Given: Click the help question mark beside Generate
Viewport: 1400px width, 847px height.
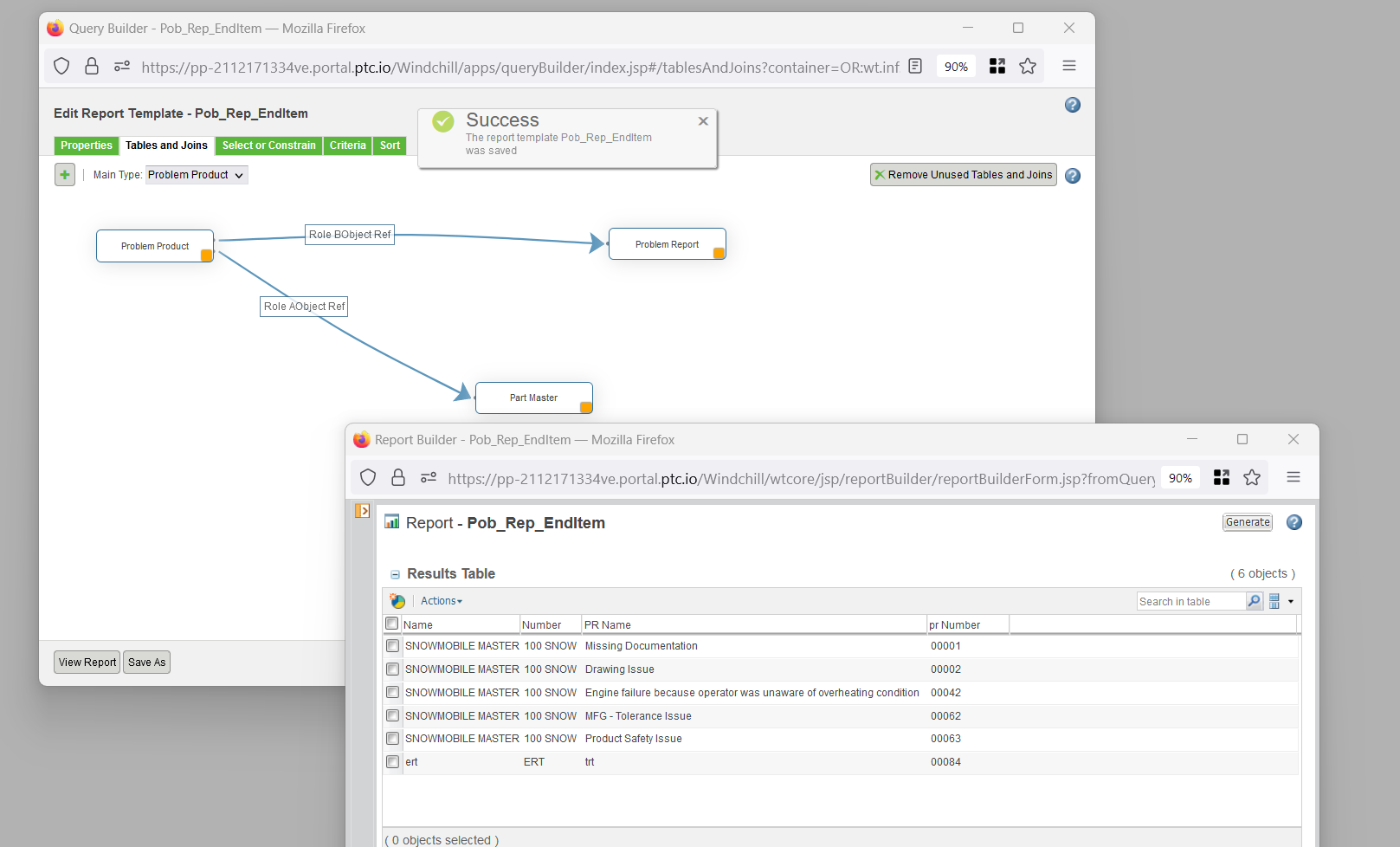Looking at the screenshot, I should tap(1294, 522).
